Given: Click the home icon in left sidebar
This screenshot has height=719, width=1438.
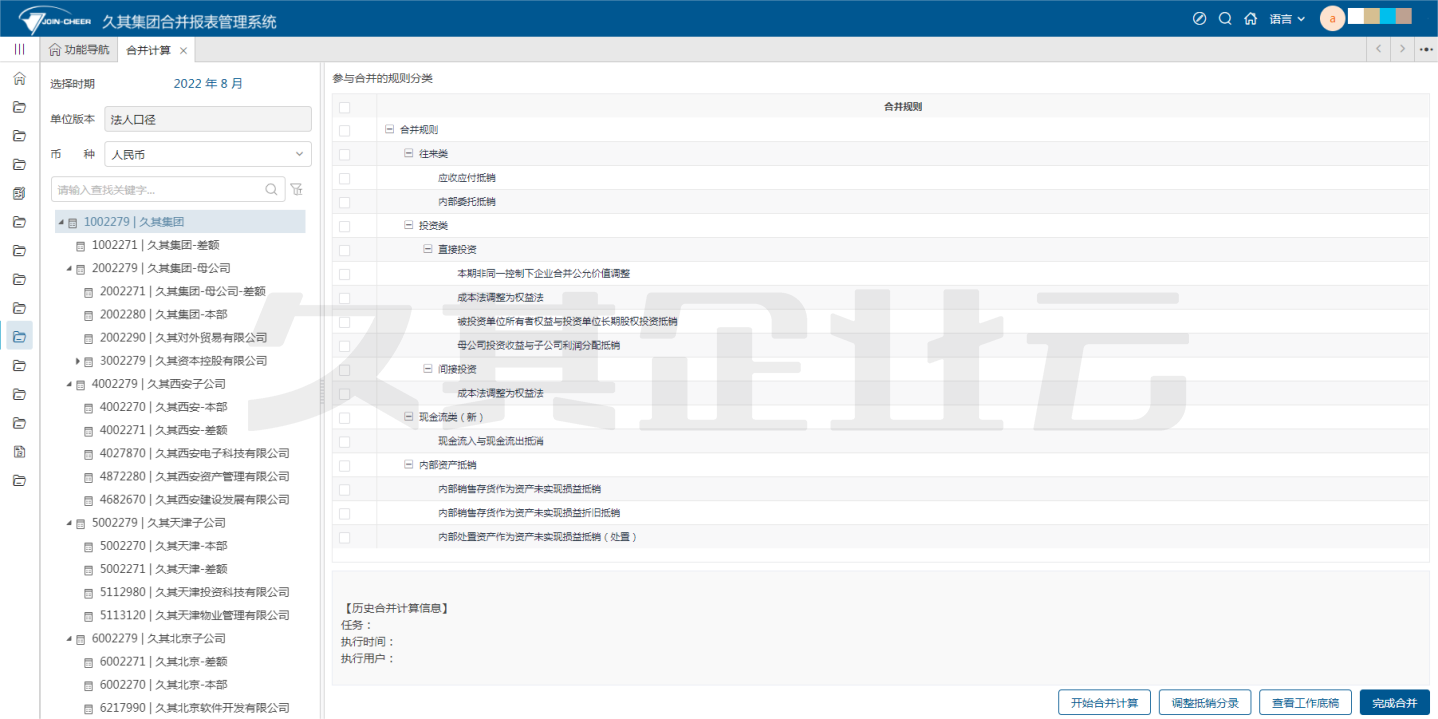Looking at the screenshot, I should pyautogui.click(x=19, y=78).
